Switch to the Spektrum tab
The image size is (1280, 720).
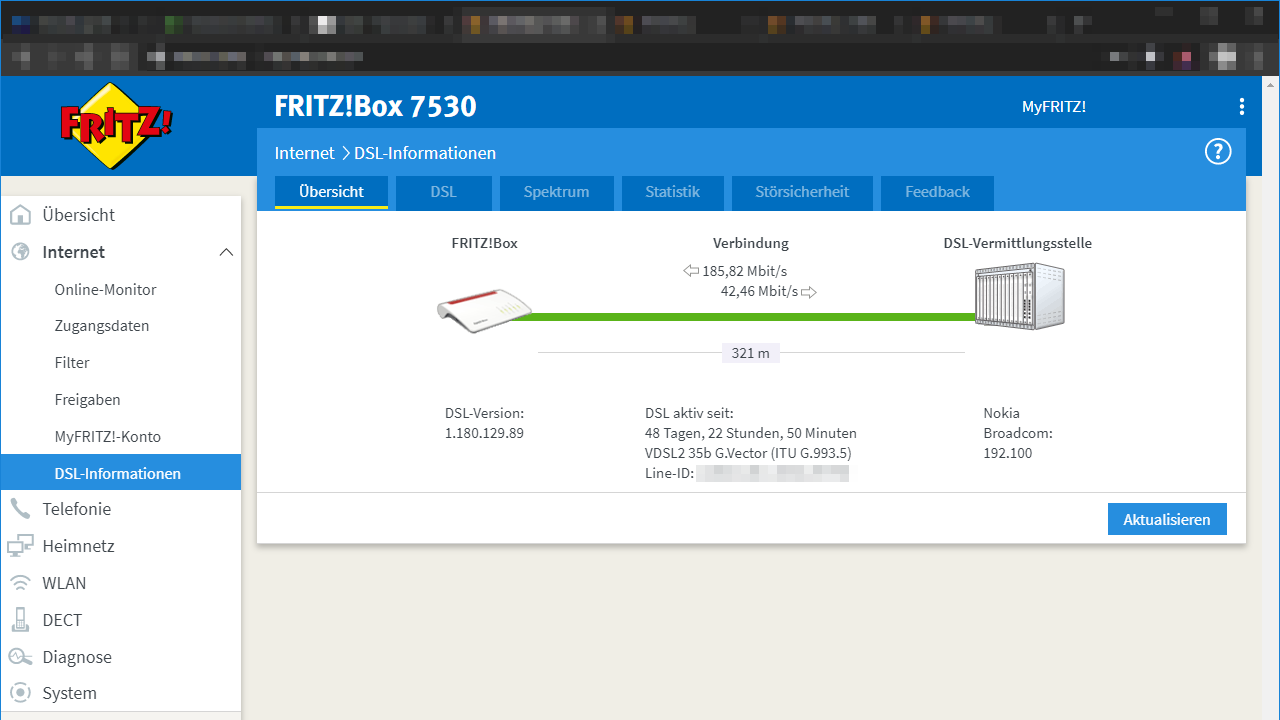pos(556,192)
